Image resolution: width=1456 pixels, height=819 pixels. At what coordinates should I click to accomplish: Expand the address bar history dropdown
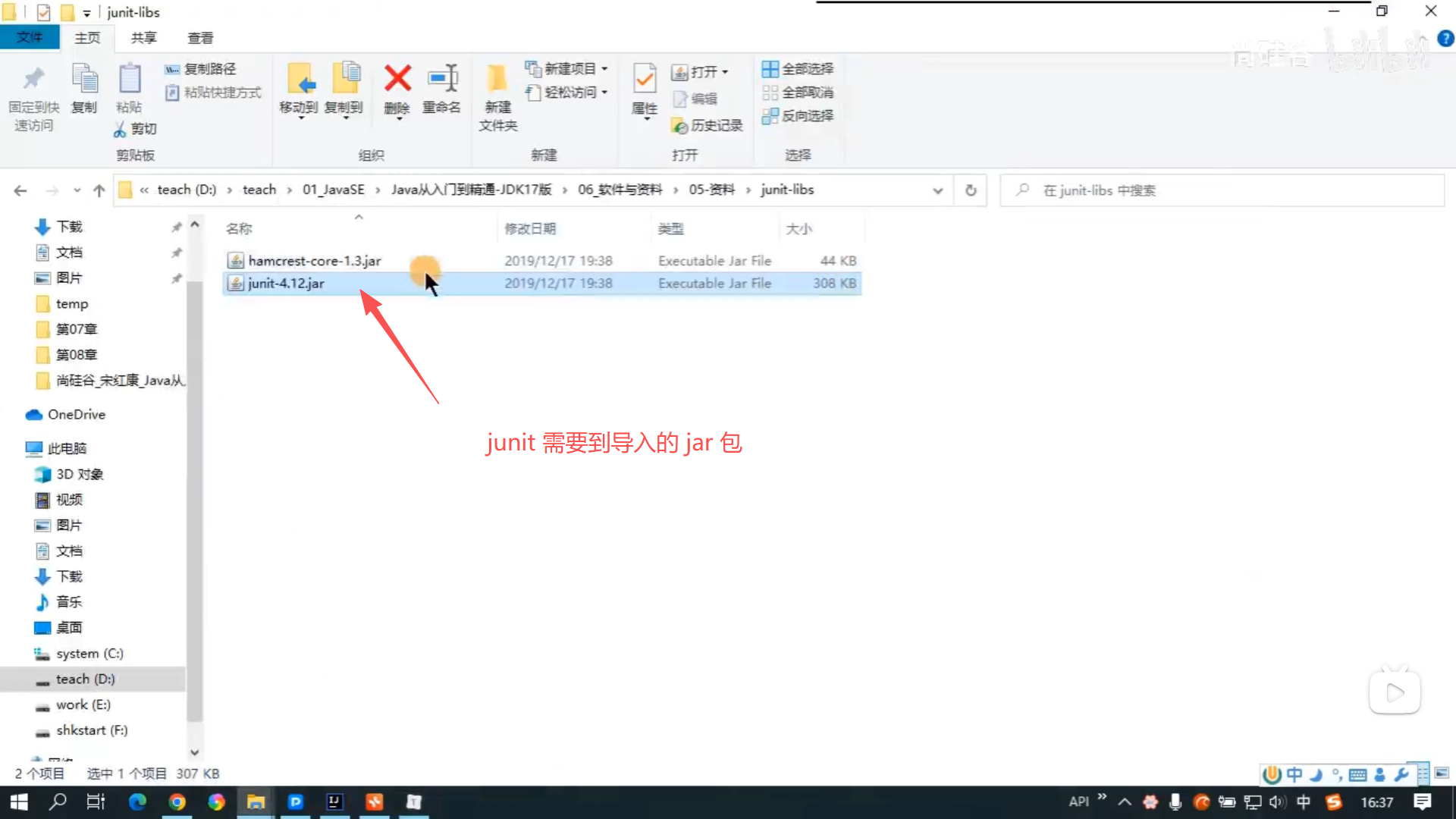coord(938,190)
